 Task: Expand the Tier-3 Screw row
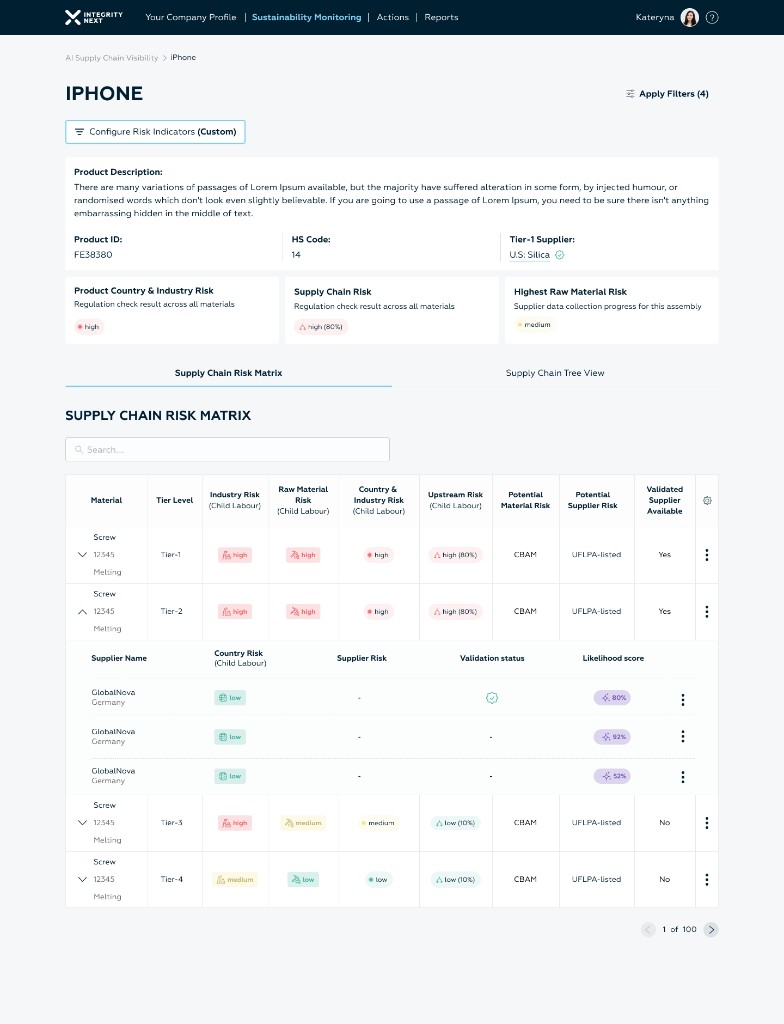(x=82, y=823)
